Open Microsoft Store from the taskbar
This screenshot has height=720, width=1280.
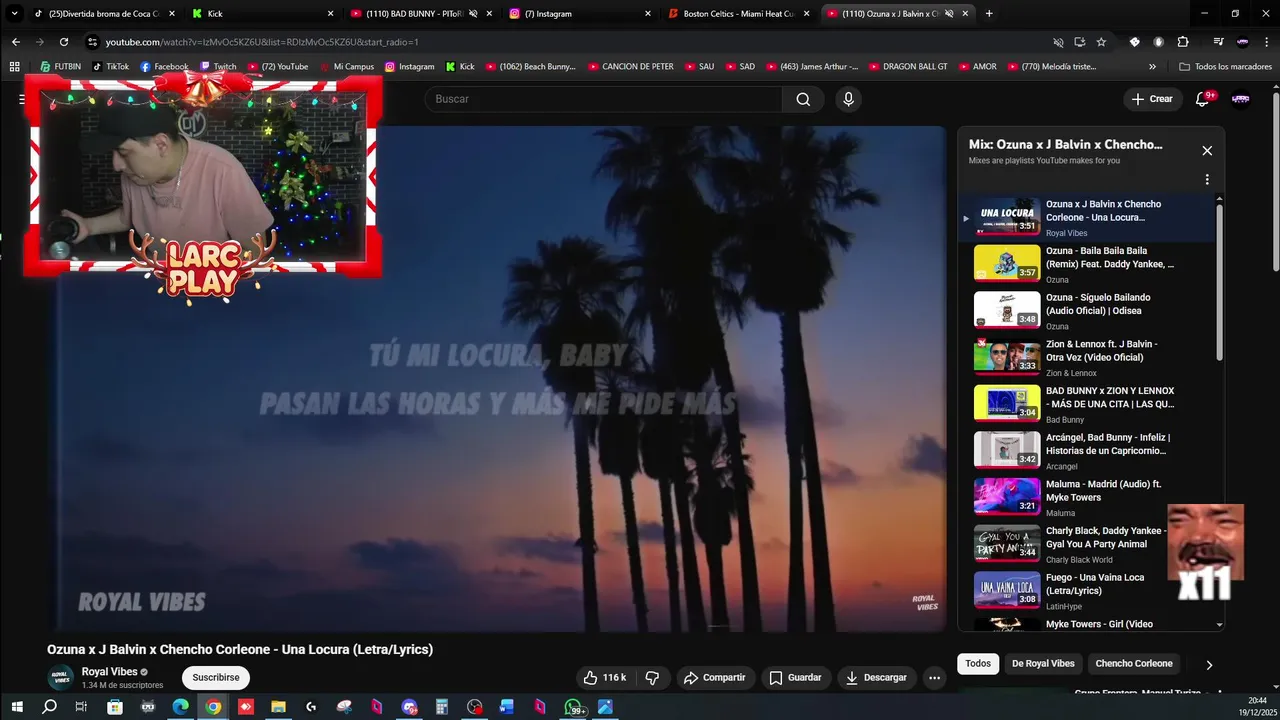point(115,707)
